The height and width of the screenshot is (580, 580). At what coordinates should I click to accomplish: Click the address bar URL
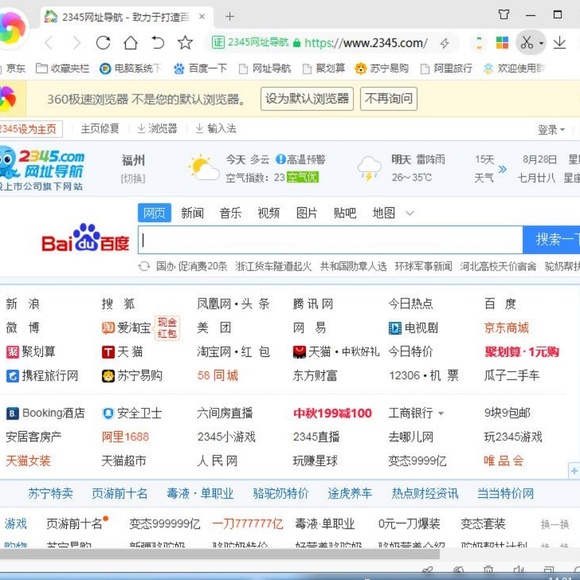366,43
